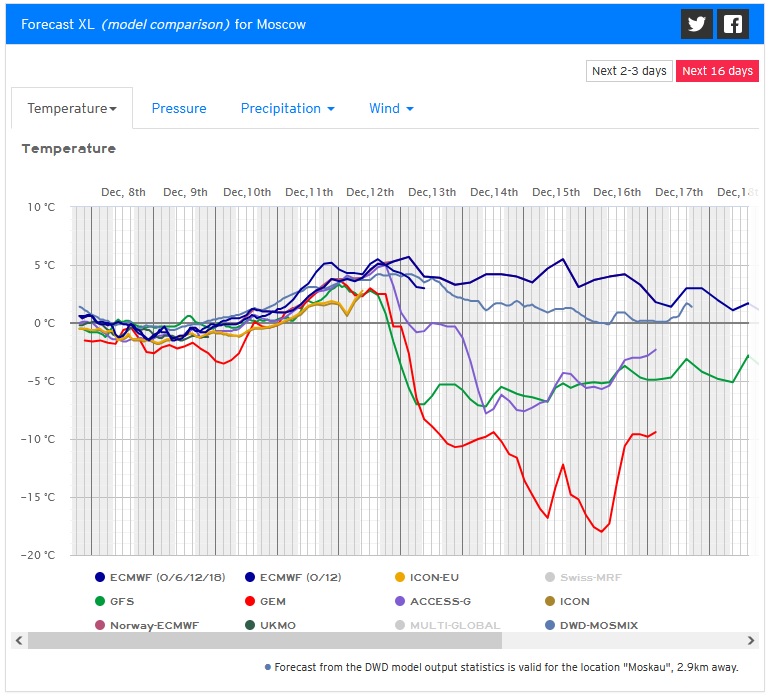Select the Next 2-3 days button
769x700 pixels.
(x=629, y=71)
